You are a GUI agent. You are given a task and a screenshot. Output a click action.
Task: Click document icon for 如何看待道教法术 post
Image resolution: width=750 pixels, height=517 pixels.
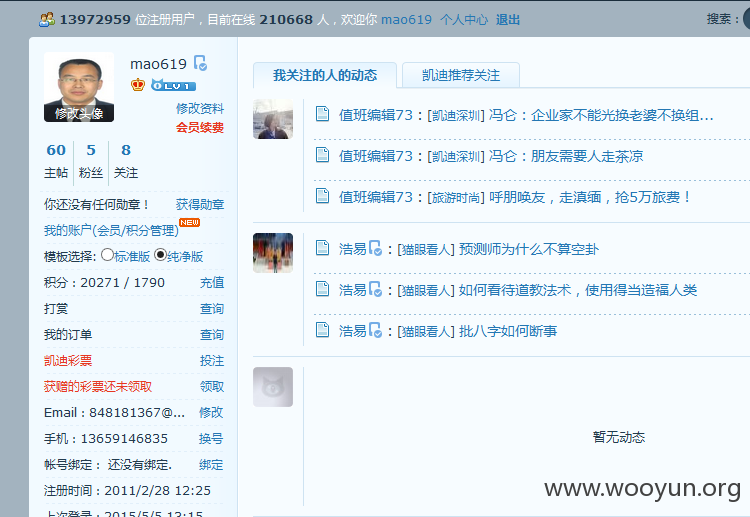[322, 289]
